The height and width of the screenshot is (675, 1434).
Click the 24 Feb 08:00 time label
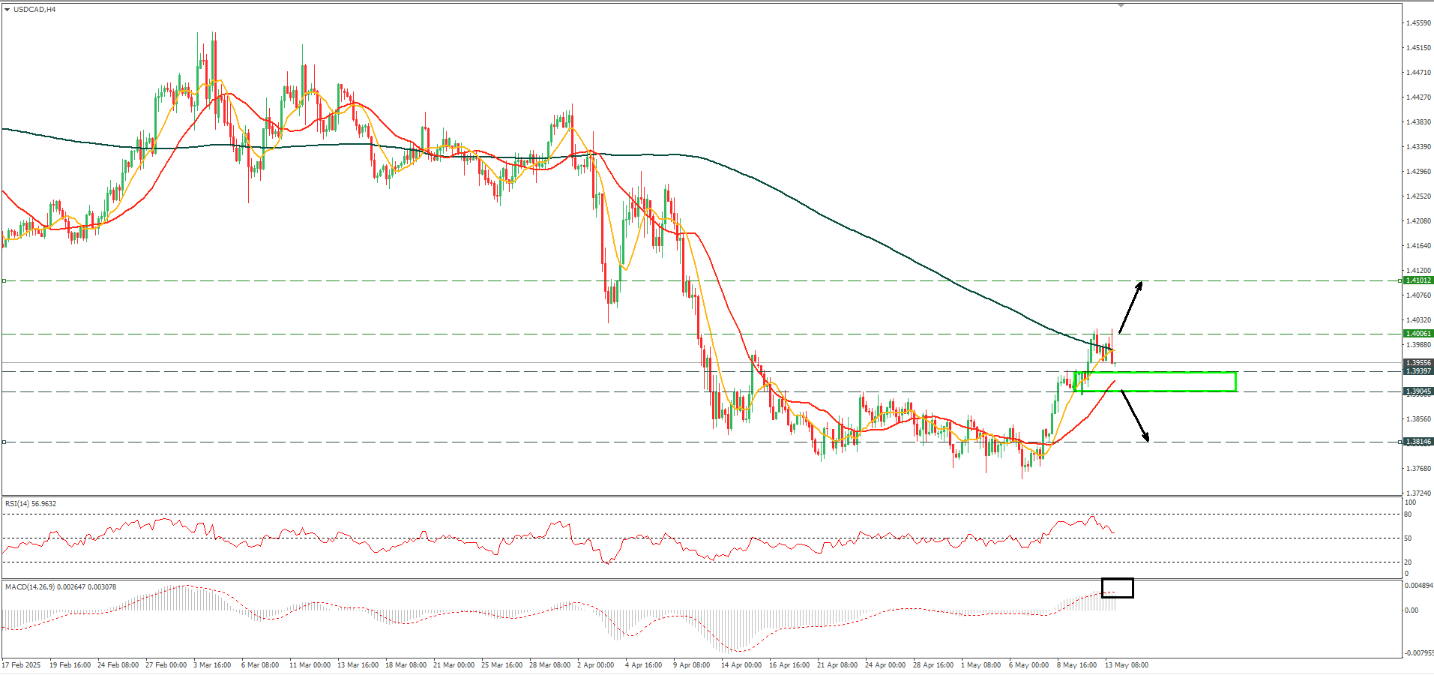tap(116, 664)
